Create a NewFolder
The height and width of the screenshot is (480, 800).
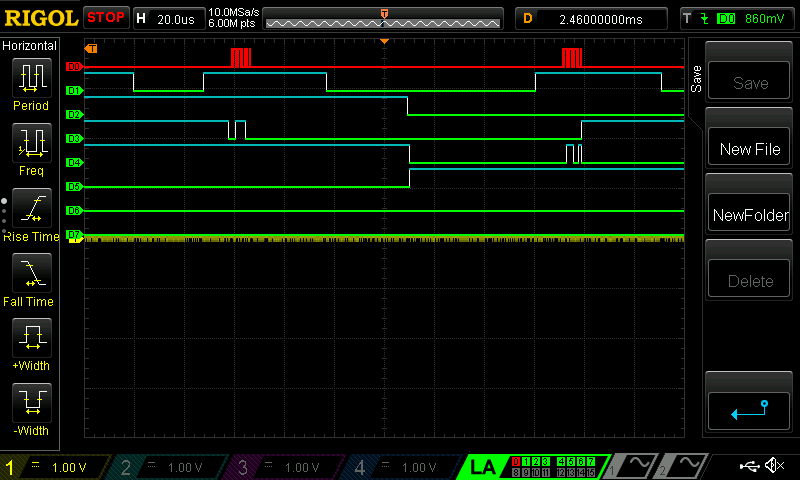coord(749,213)
